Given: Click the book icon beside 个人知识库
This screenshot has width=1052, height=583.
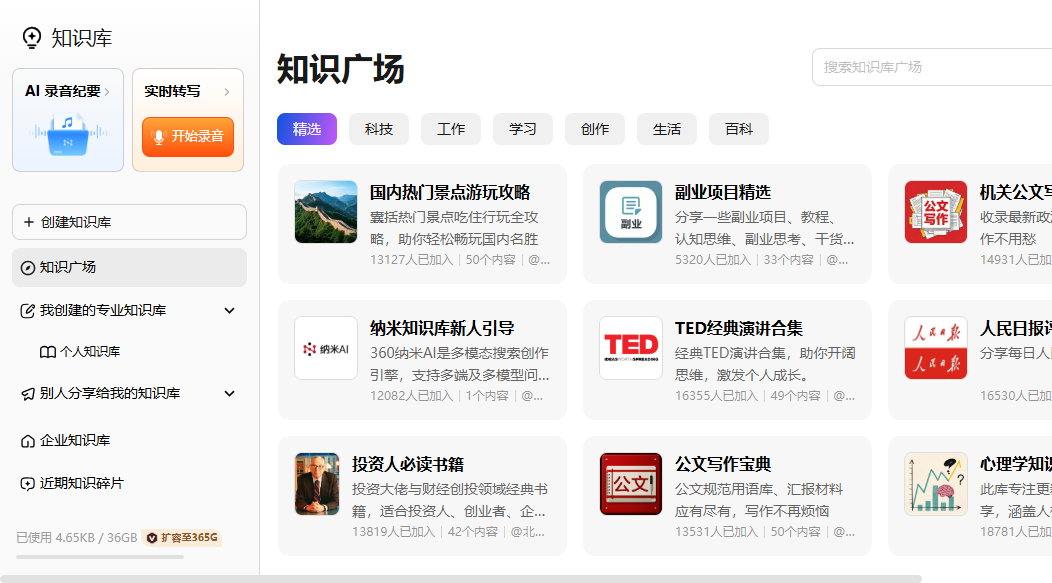Looking at the screenshot, I should point(48,352).
